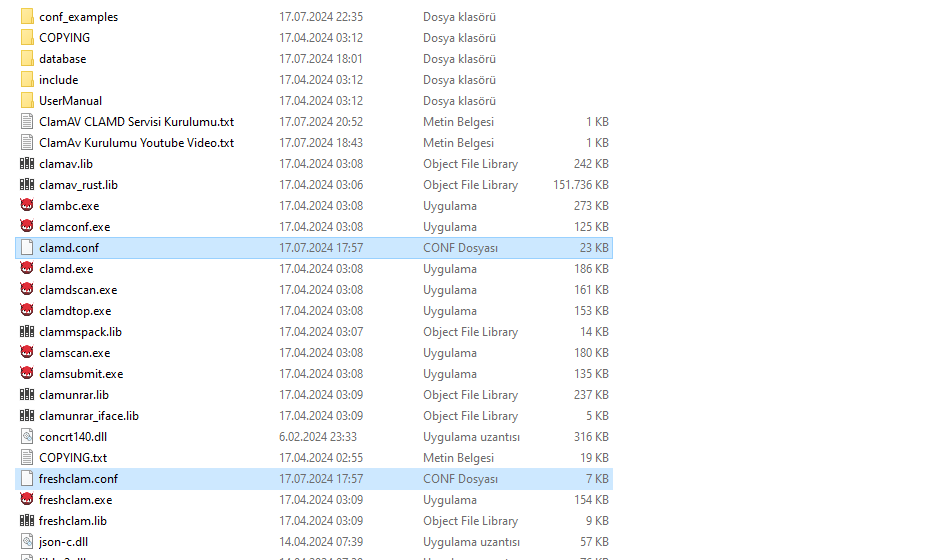Image resolution: width=941 pixels, height=560 pixels.
Task: Click the concrt140.dll file icon
Action: [x=27, y=437]
